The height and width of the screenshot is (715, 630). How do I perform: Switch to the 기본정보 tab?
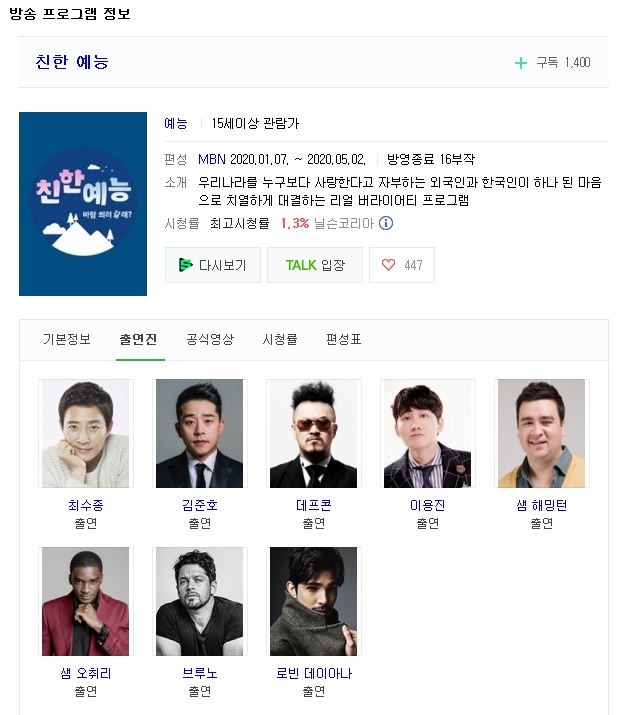(67, 339)
